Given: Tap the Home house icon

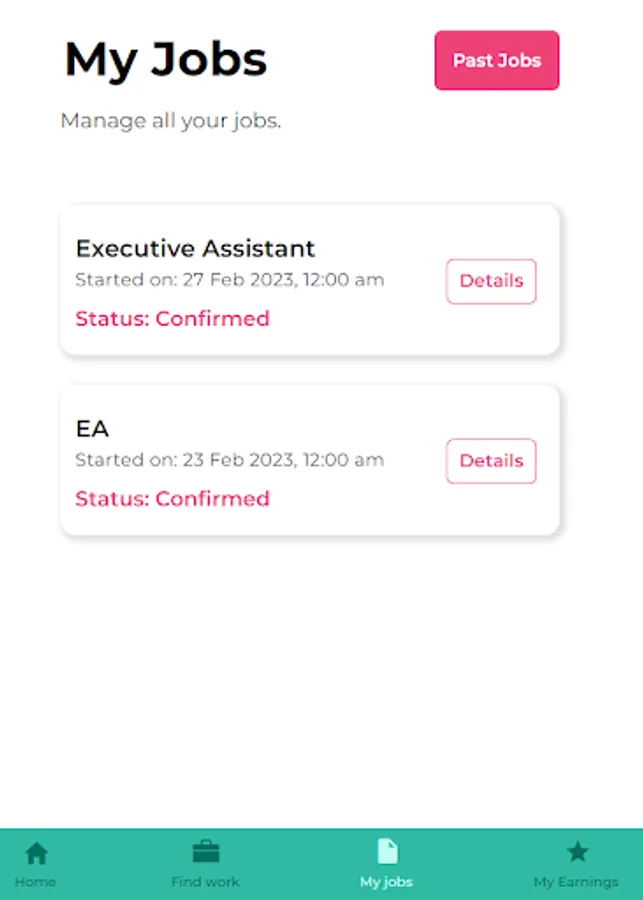Looking at the screenshot, I should click(36, 853).
